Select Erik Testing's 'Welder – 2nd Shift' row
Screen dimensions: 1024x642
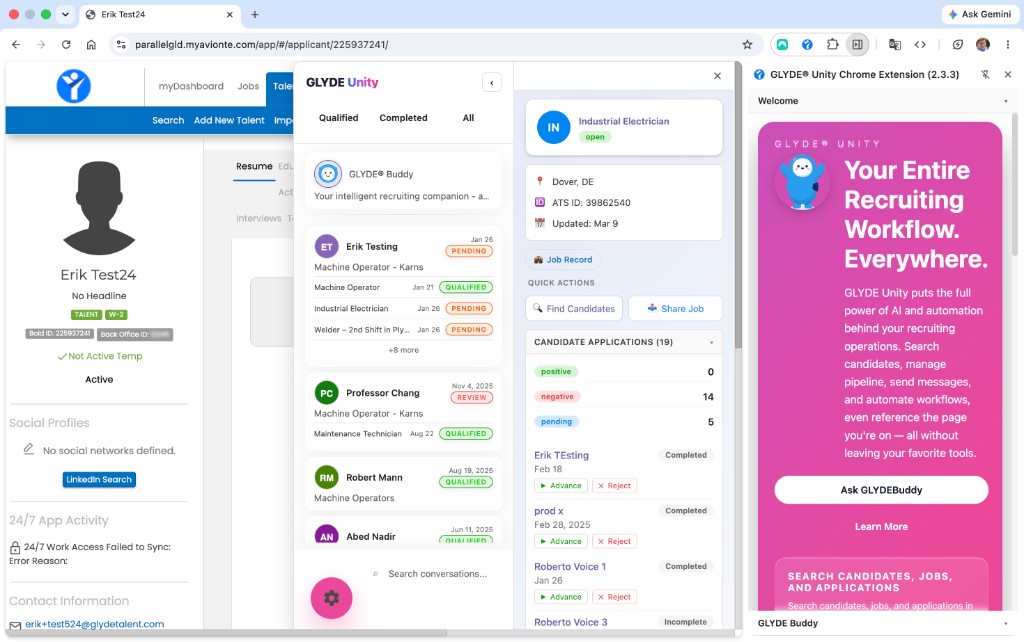[403, 329]
